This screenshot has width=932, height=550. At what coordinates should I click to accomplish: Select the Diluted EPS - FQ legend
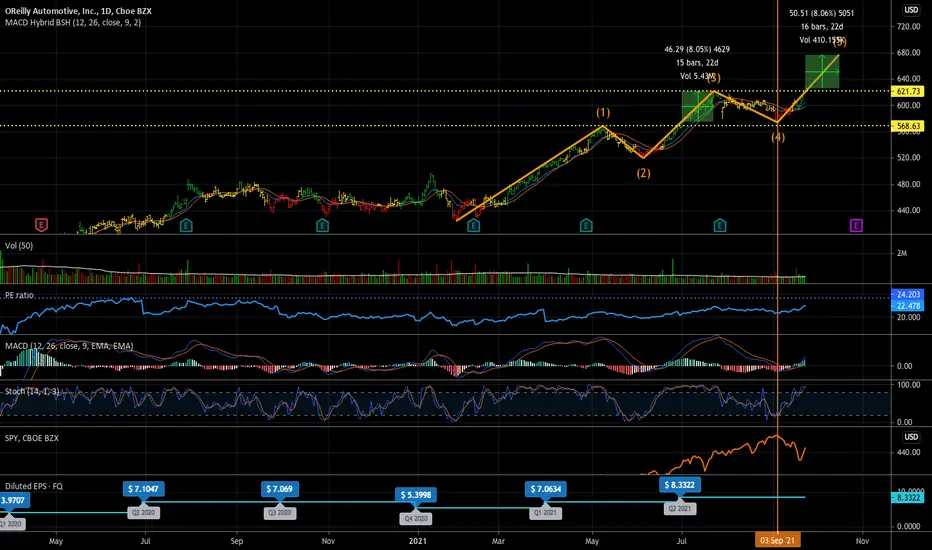click(34, 486)
